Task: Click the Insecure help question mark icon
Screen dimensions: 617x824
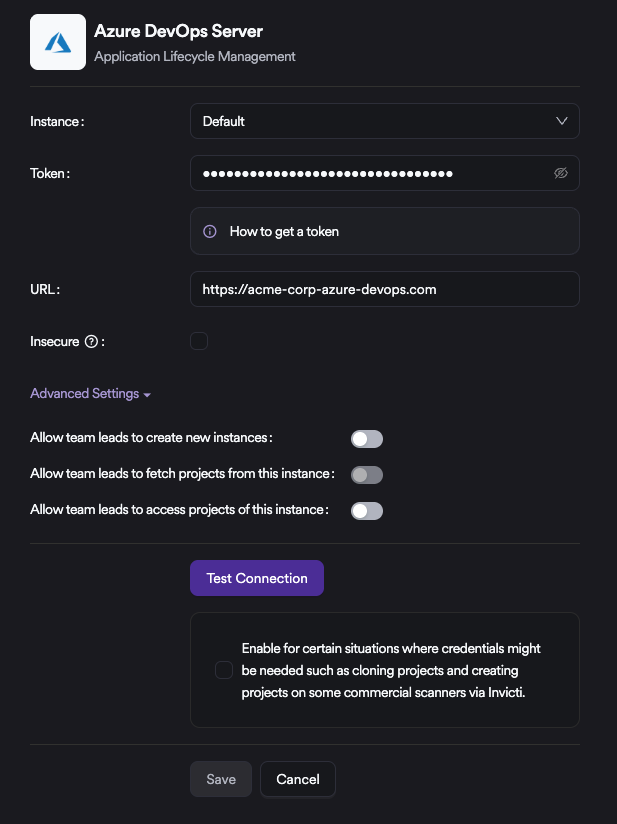Action: point(91,342)
